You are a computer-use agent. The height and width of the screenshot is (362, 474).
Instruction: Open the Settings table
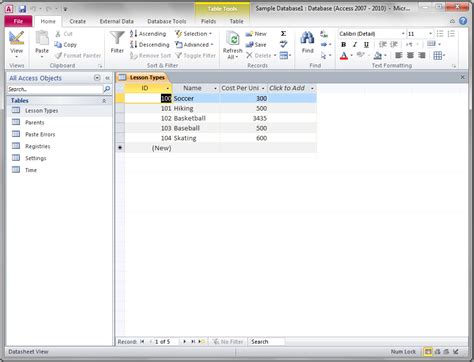click(x=36, y=158)
